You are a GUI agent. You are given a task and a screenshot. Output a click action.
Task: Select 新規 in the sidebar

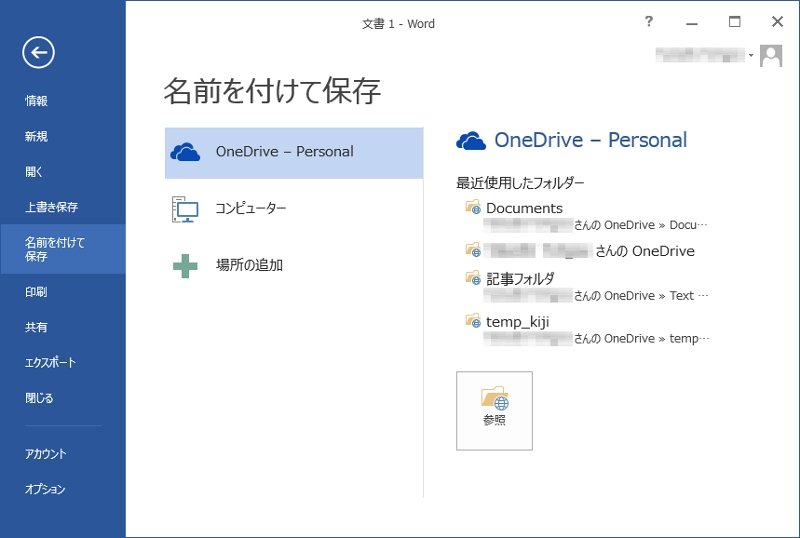tap(37, 136)
